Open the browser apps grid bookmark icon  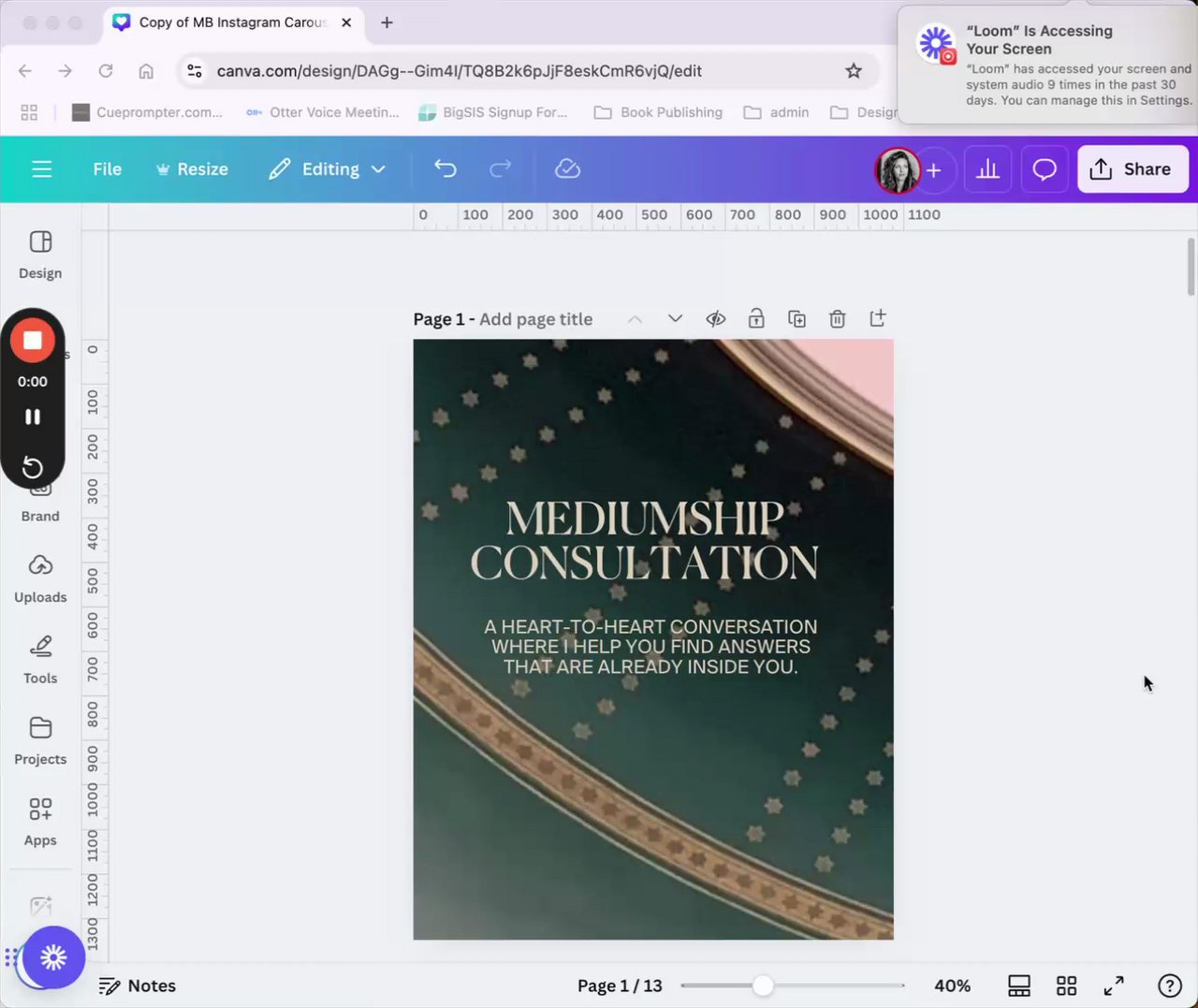29,112
